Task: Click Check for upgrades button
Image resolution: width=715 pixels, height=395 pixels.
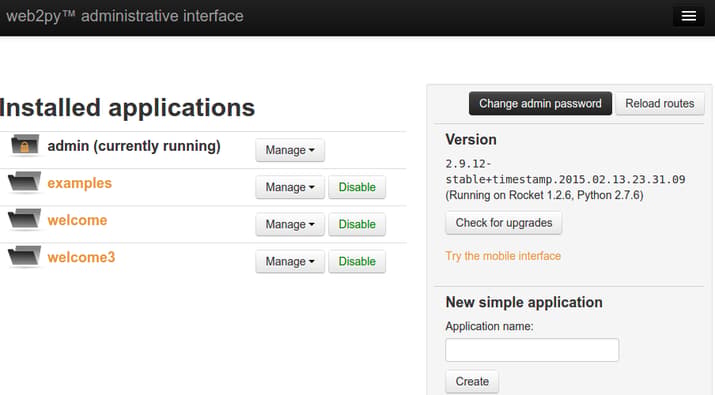Action: [504, 223]
